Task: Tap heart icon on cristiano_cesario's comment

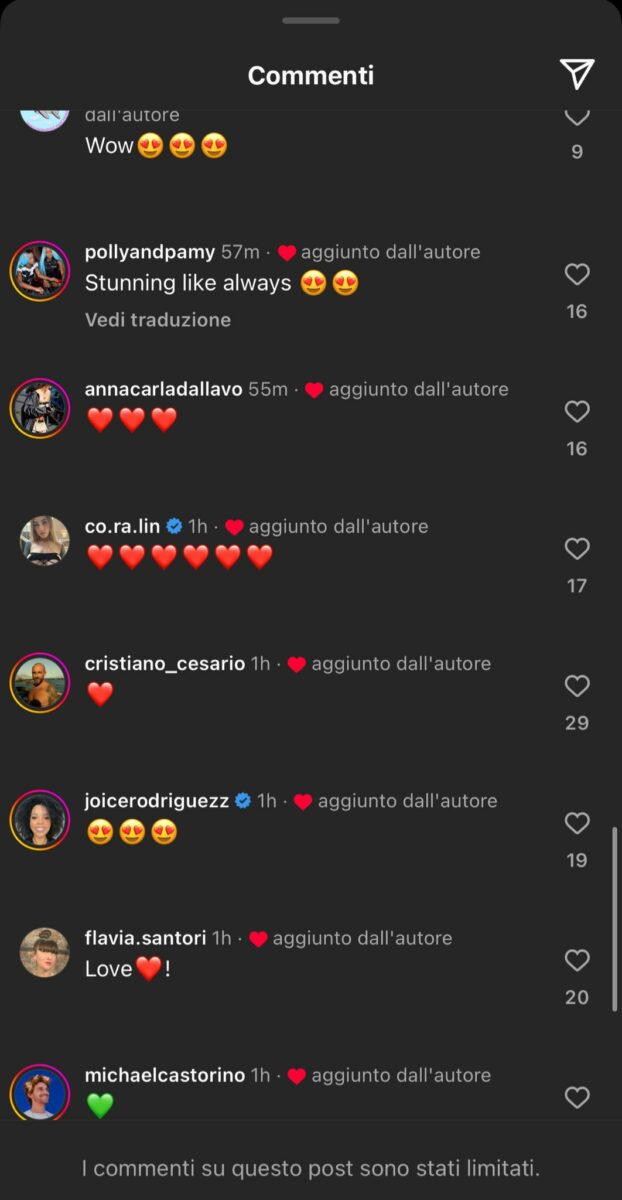Action: (577, 685)
